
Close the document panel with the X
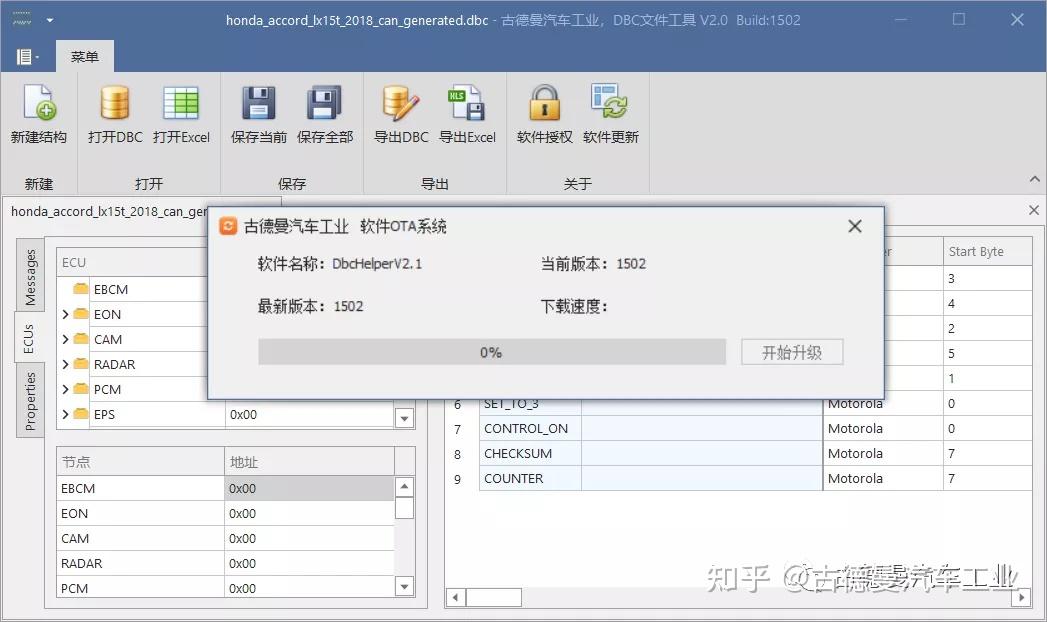click(1034, 210)
